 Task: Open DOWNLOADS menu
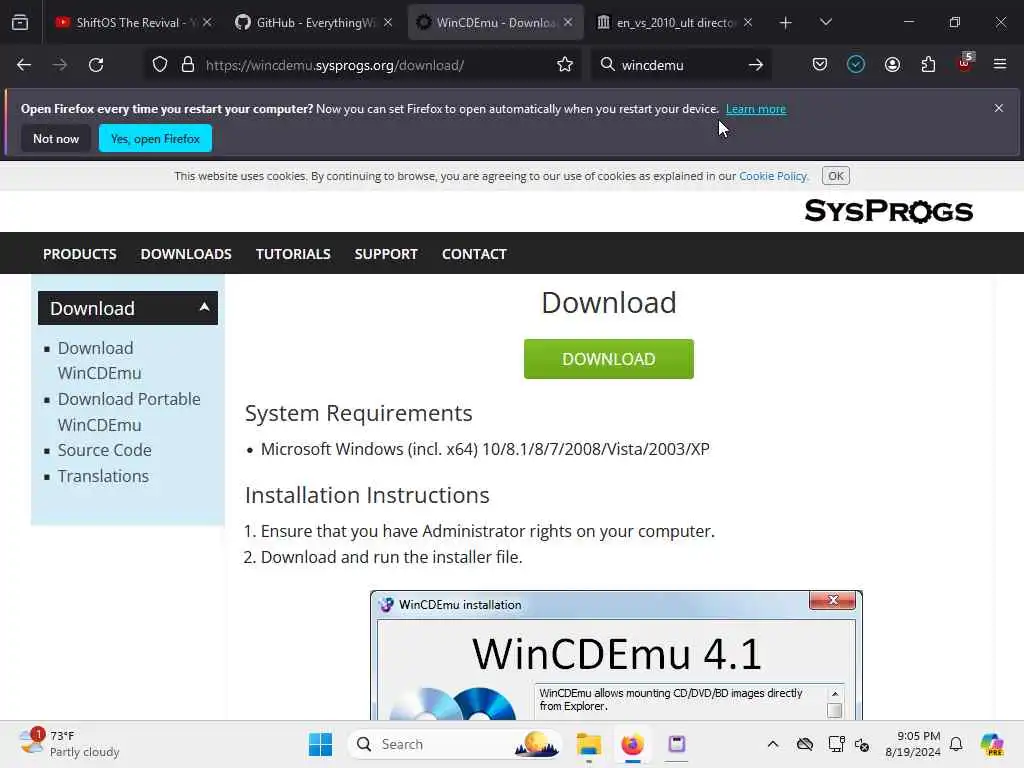tap(186, 254)
